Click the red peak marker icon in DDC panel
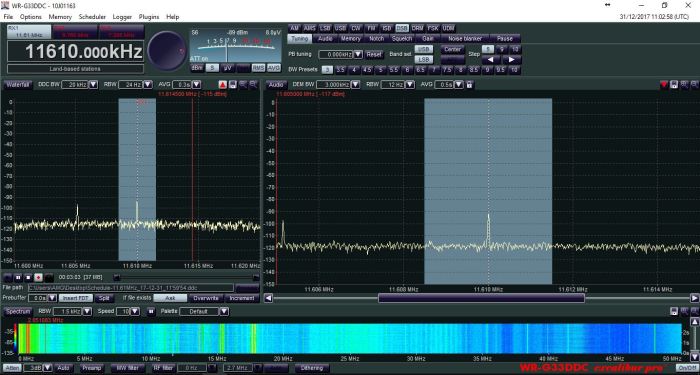Screen dimensions: 700x375 (x=223, y=85)
